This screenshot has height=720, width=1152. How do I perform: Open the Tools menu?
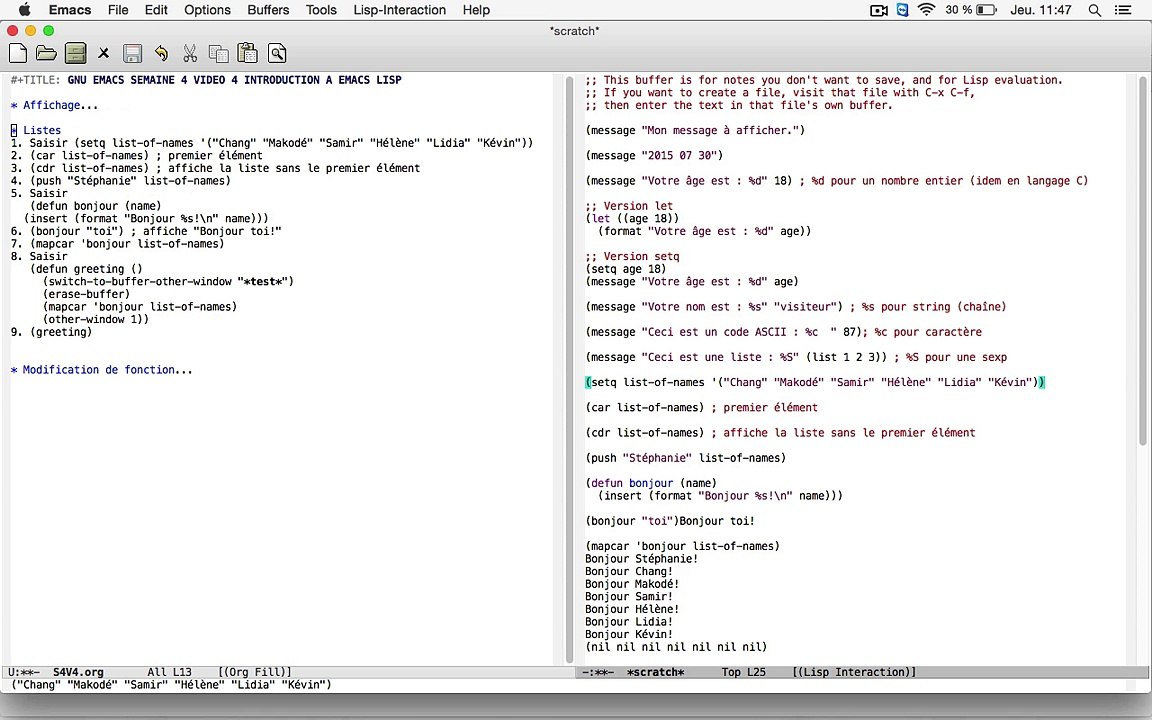coord(321,10)
